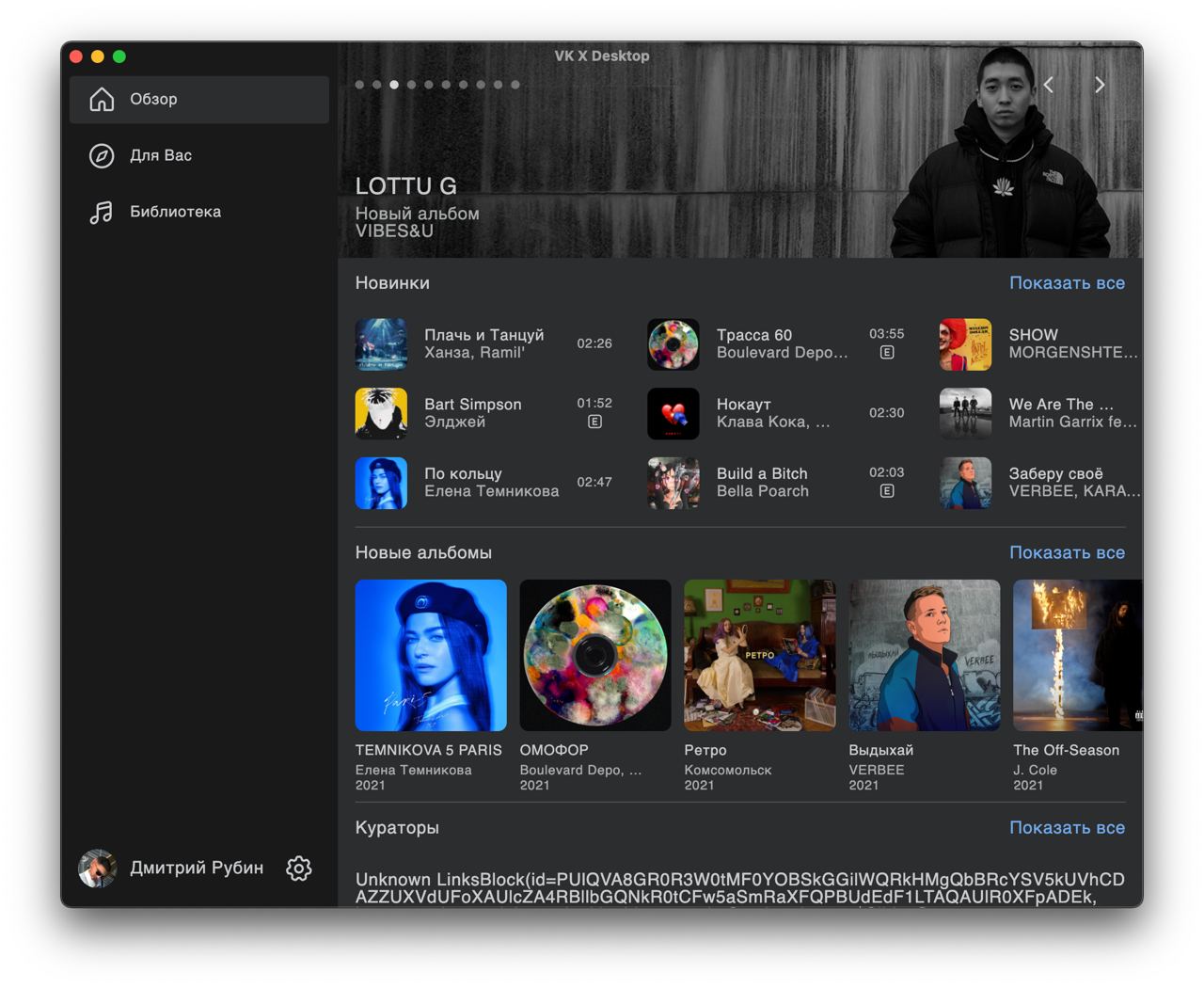The image size is (1204, 988).
Task: Click the explicit badge on Build a Bitch
Action: point(887,491)
